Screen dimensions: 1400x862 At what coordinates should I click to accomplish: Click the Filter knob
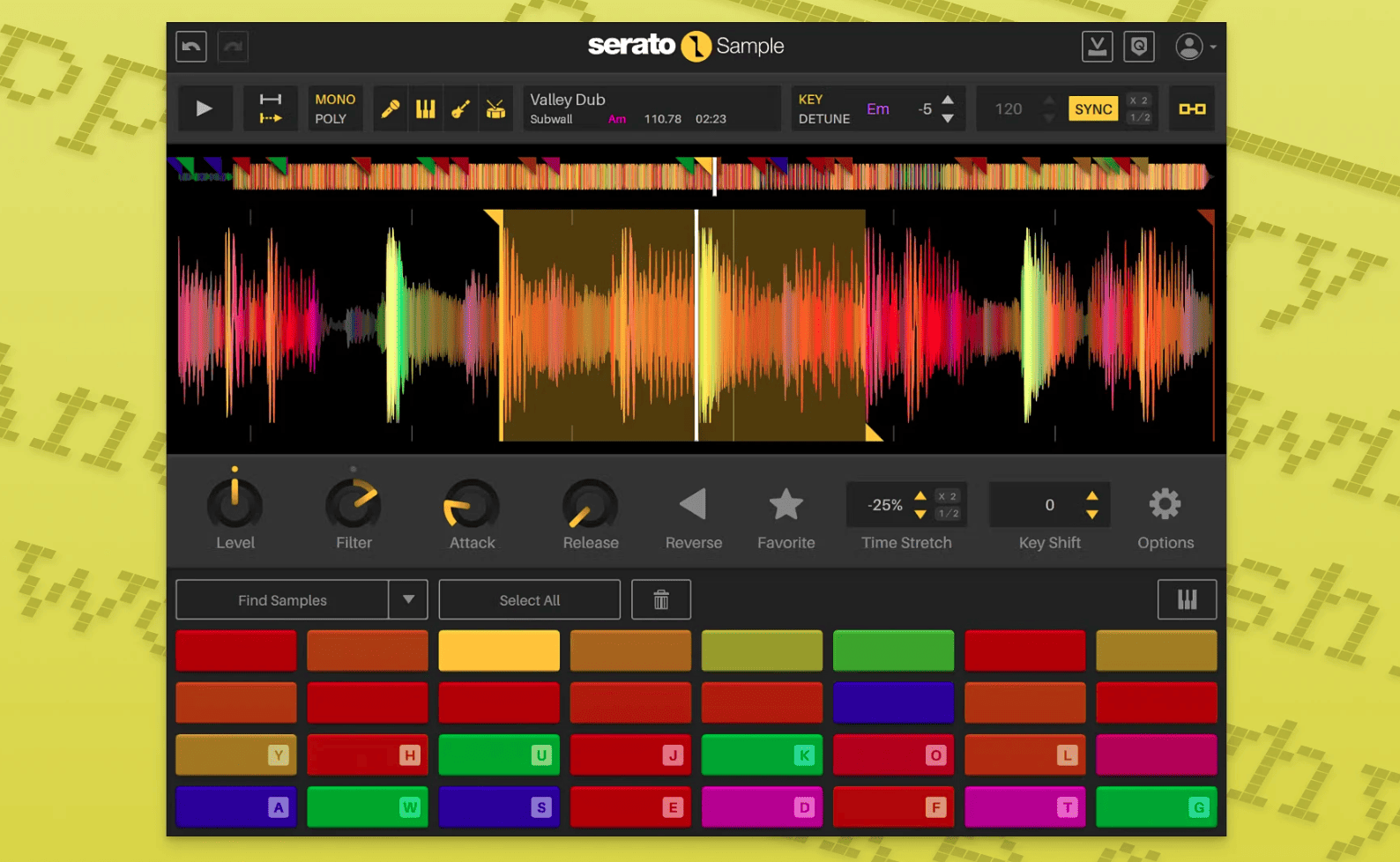point(354,505)
